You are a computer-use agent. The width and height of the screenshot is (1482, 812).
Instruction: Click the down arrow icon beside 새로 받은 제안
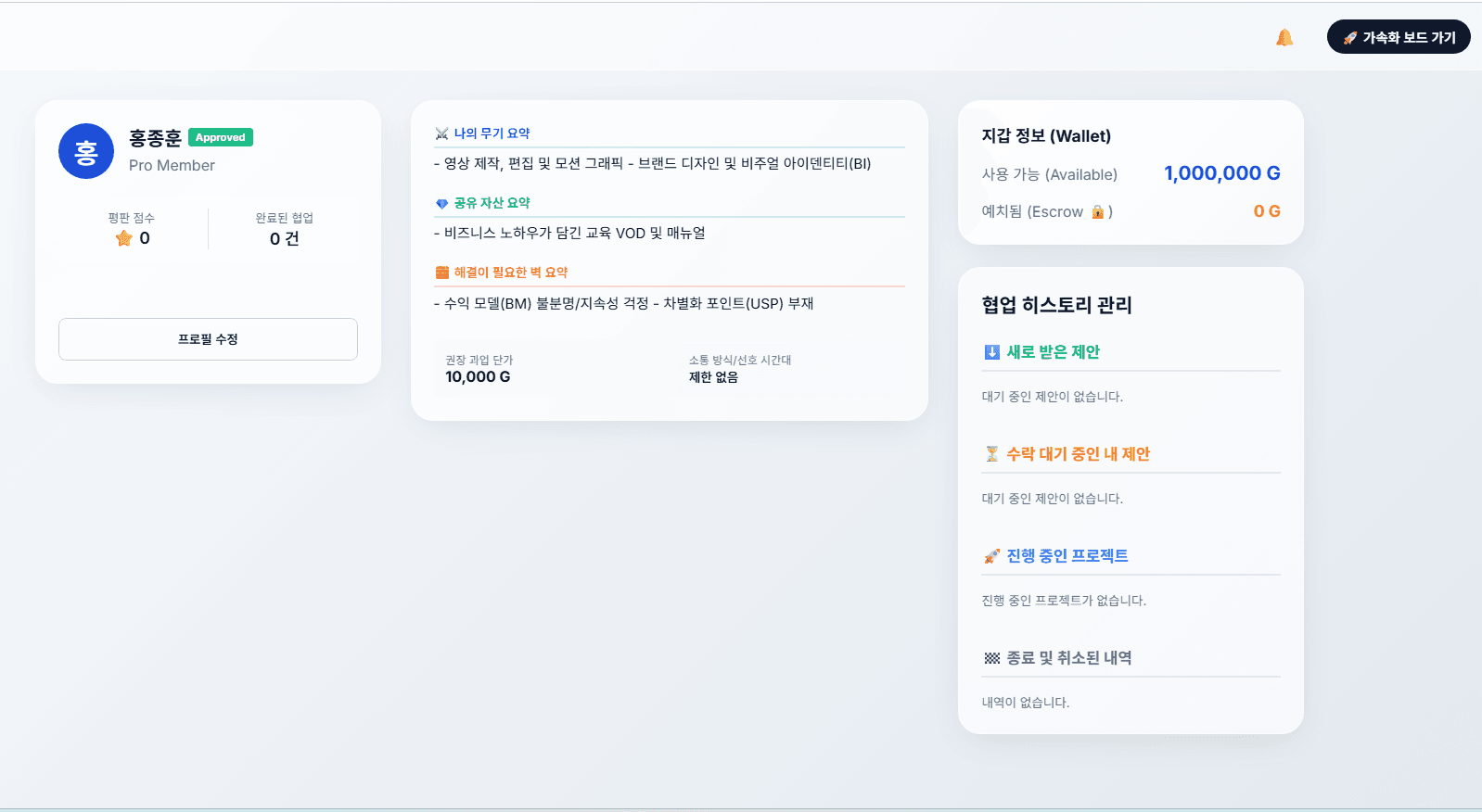pos(991,352)
